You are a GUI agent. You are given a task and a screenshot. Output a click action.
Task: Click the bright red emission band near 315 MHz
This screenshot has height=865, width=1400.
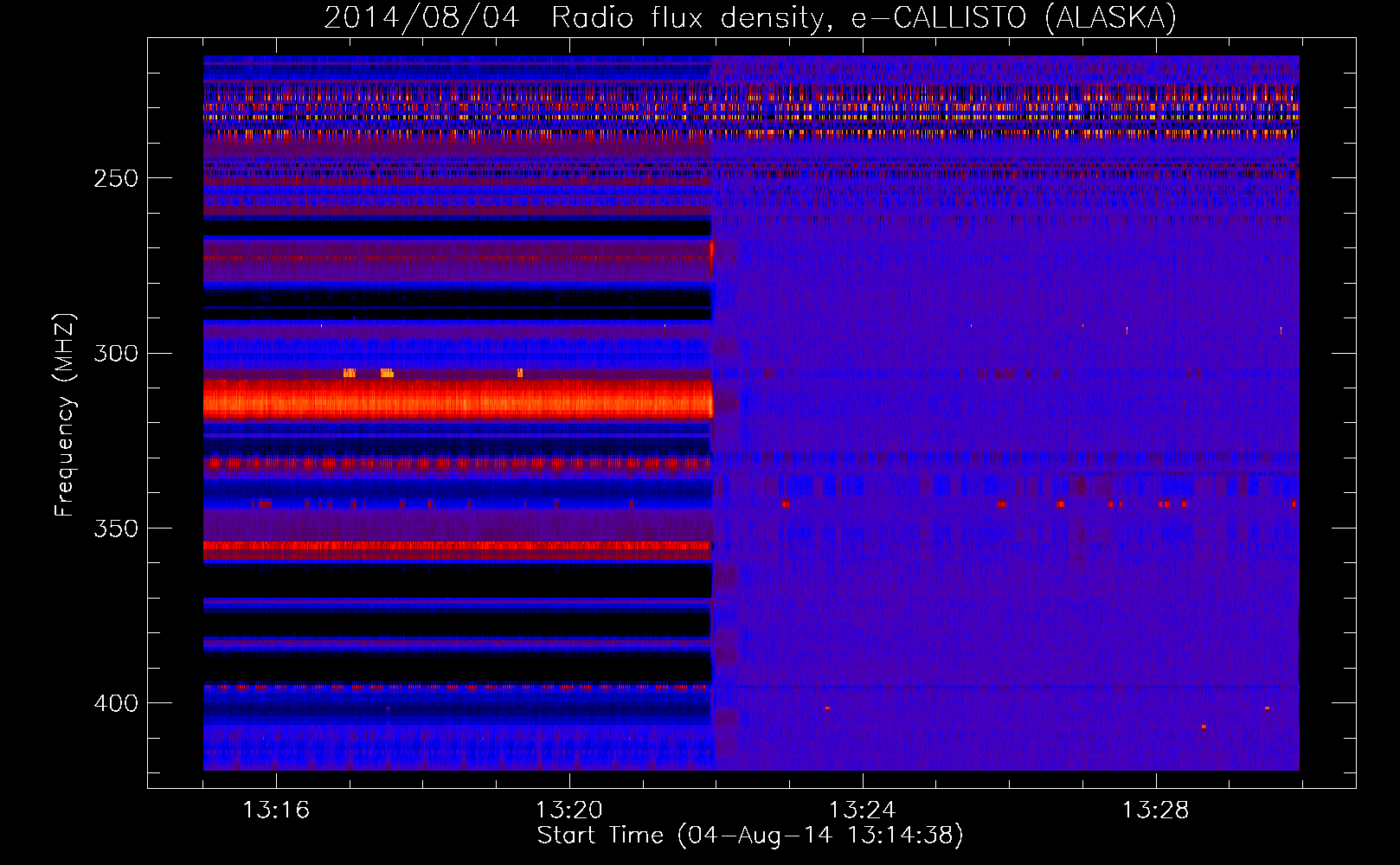[458, 400]
